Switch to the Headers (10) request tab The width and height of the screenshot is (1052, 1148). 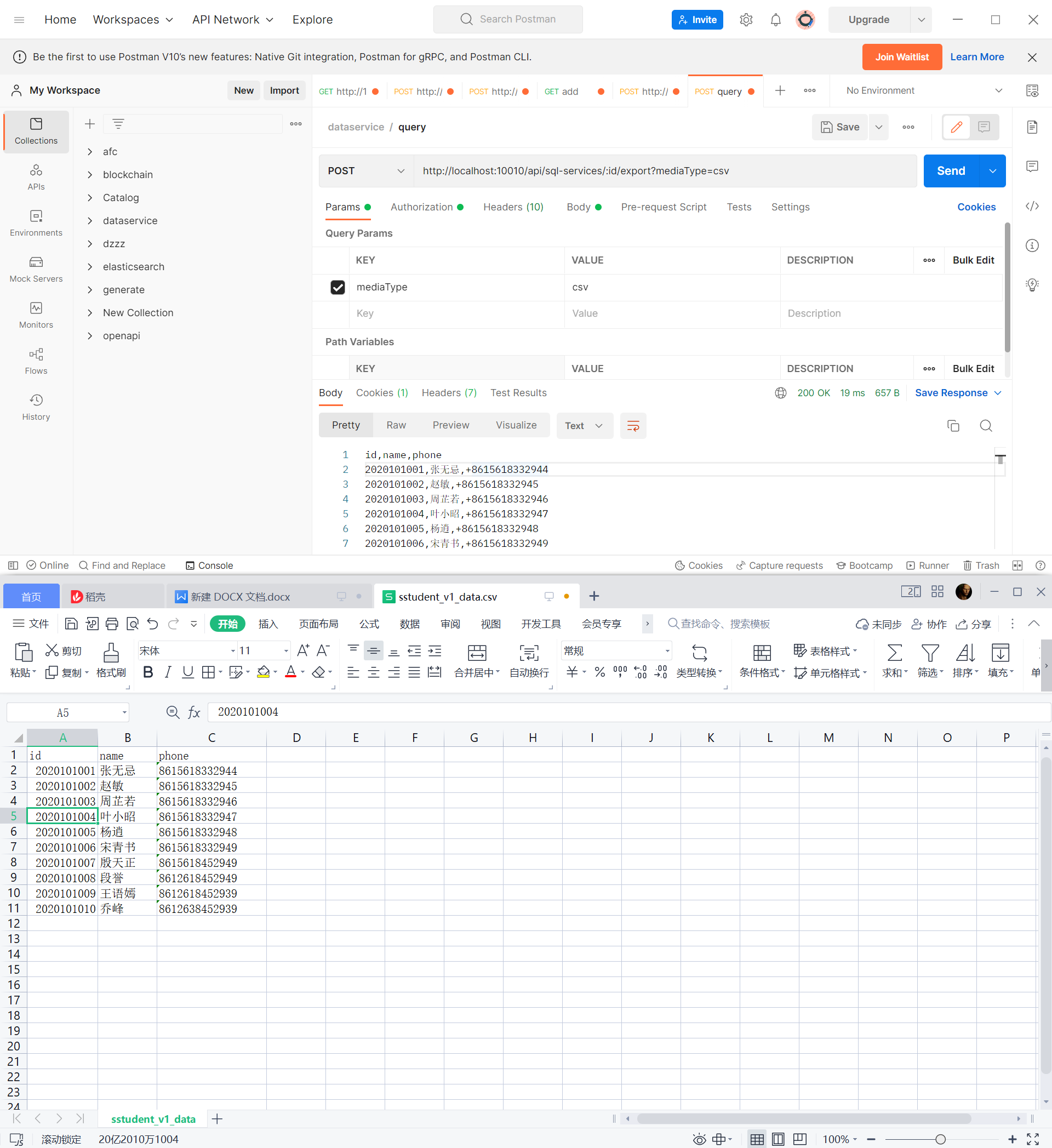click(x=513, y=207)
